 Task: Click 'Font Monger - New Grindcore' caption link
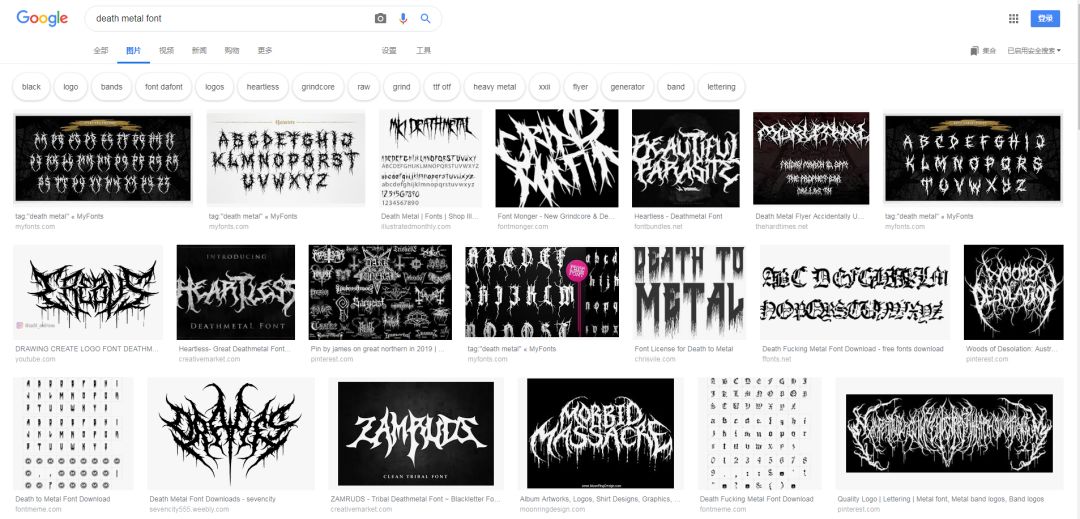(x=556, y=216)
